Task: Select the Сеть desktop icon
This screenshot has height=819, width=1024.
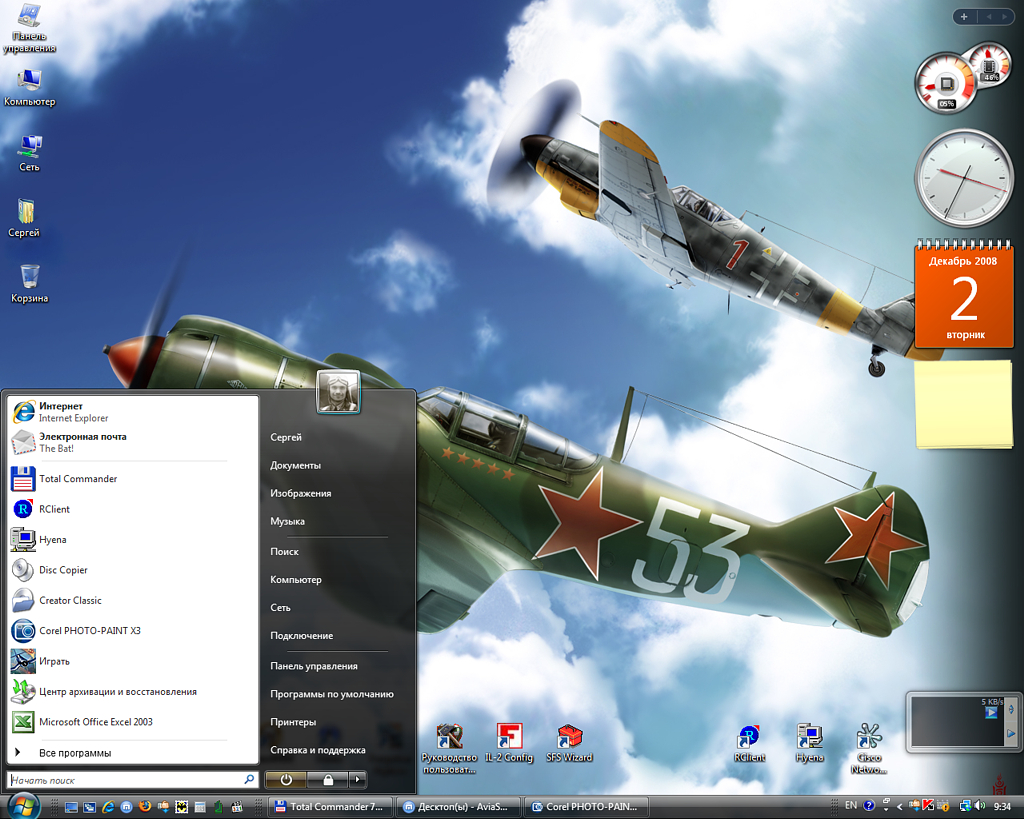Action: (29, 152)
